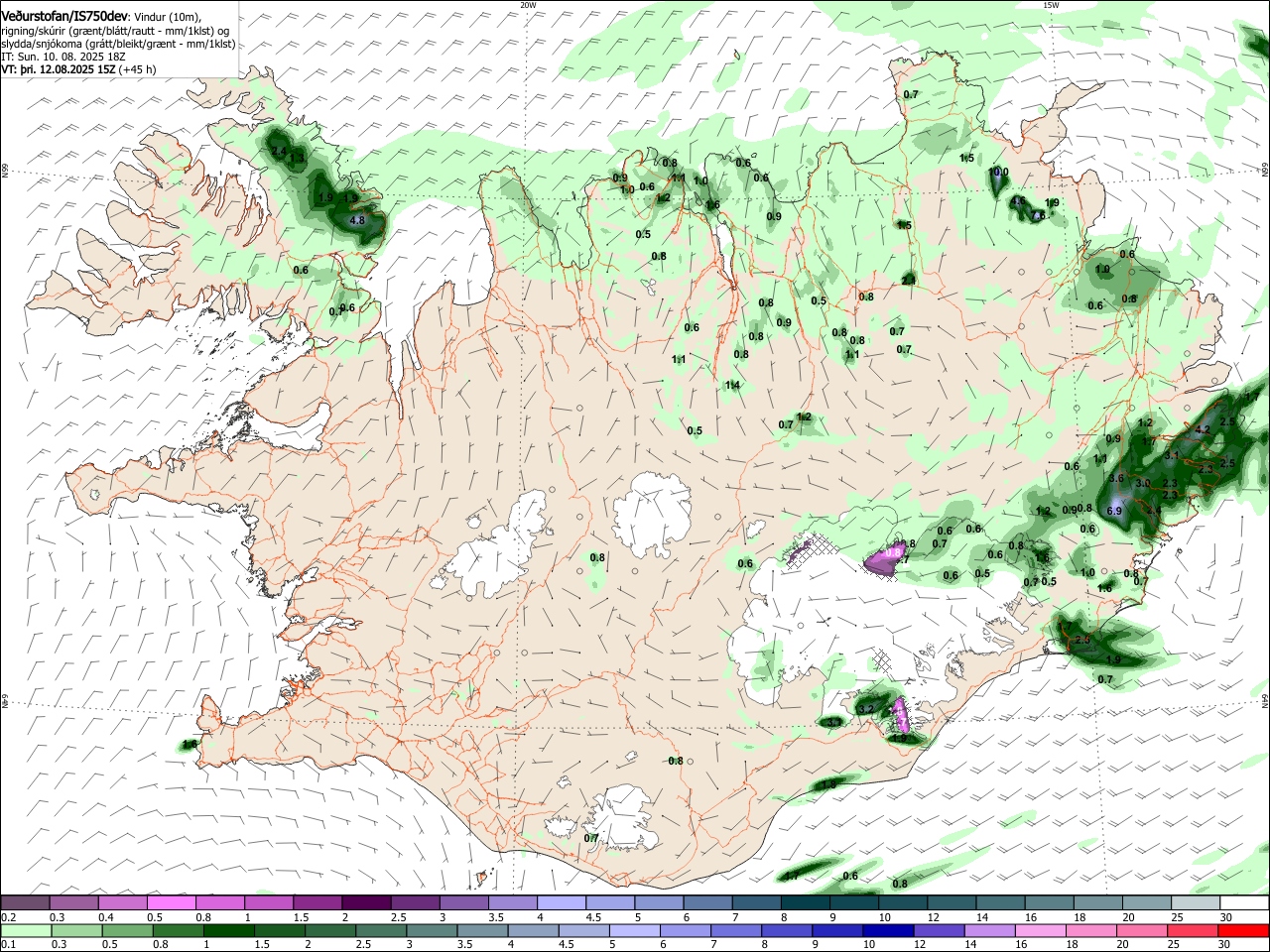The width and height of the screenshot is (1270, 952).
Task: Click the 3.2 value south of Vatnajökull
Action: (x=866, y=708)
